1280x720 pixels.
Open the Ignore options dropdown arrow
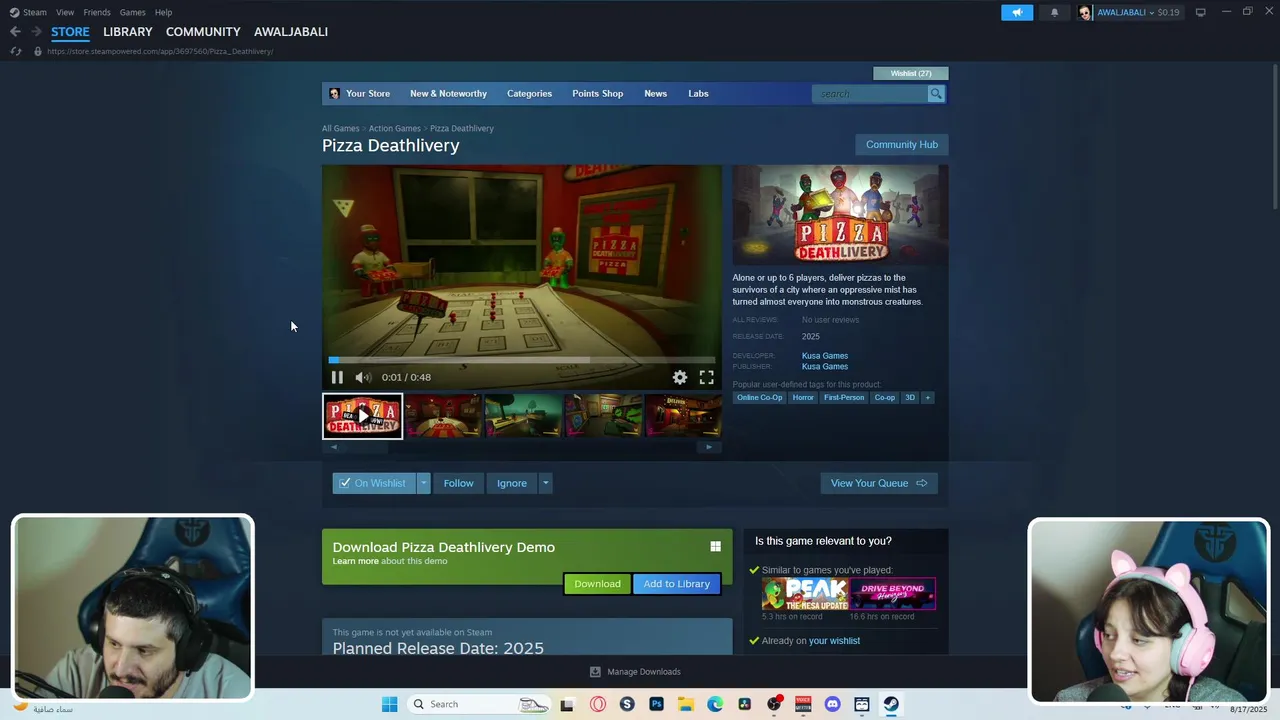(x=545, y=483)
